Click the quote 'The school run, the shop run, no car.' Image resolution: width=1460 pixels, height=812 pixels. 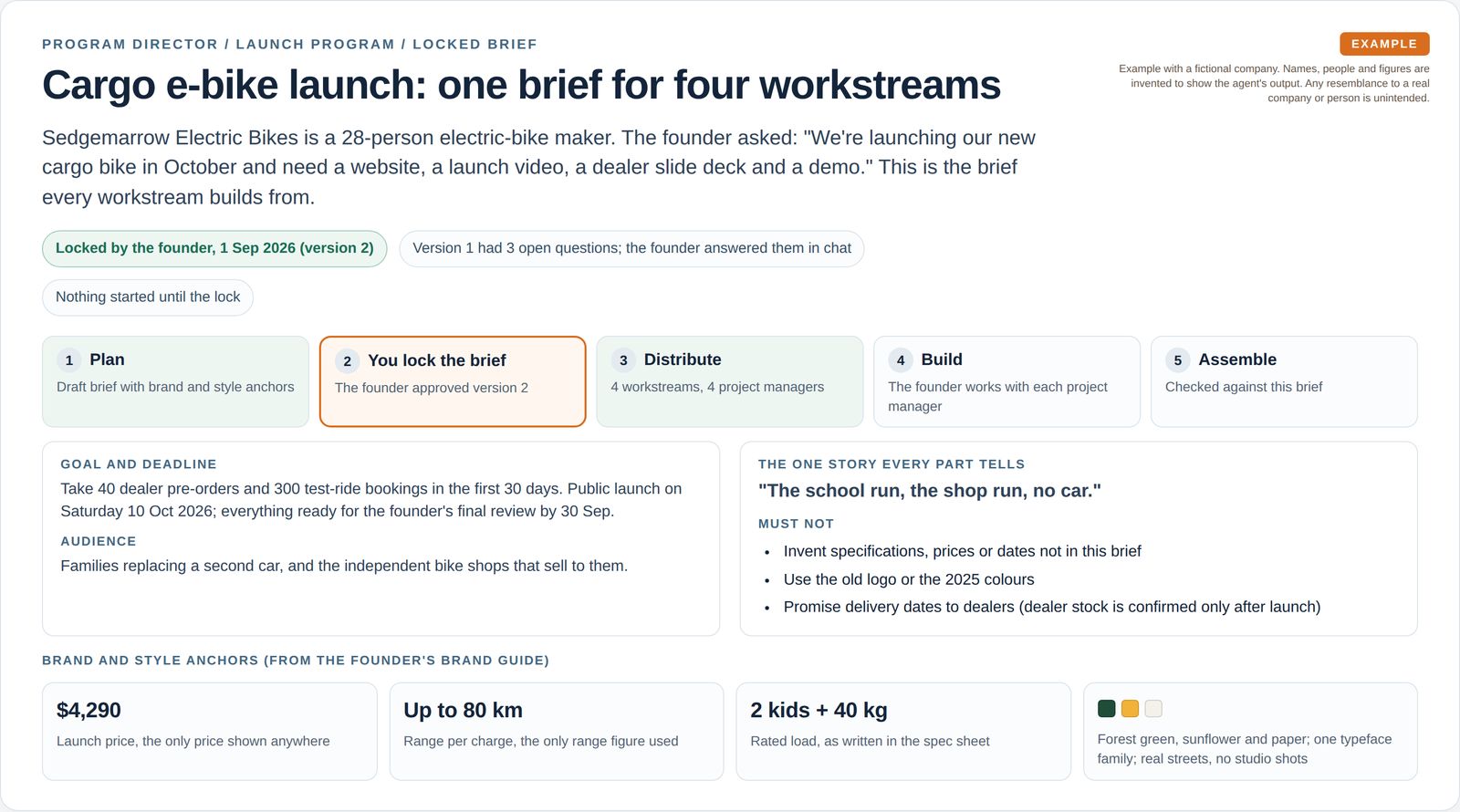coord(930,491)
